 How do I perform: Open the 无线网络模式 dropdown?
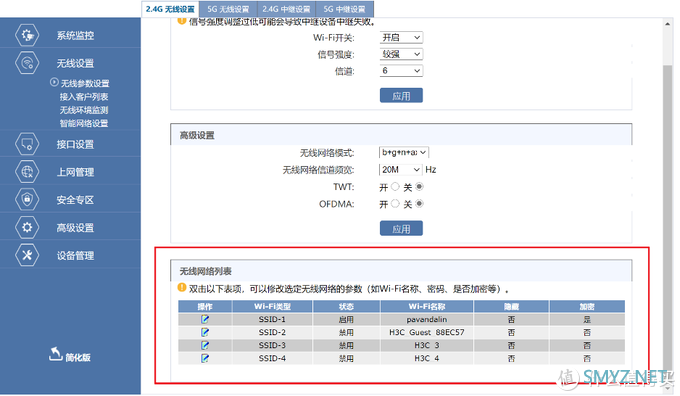click(404, 152)
